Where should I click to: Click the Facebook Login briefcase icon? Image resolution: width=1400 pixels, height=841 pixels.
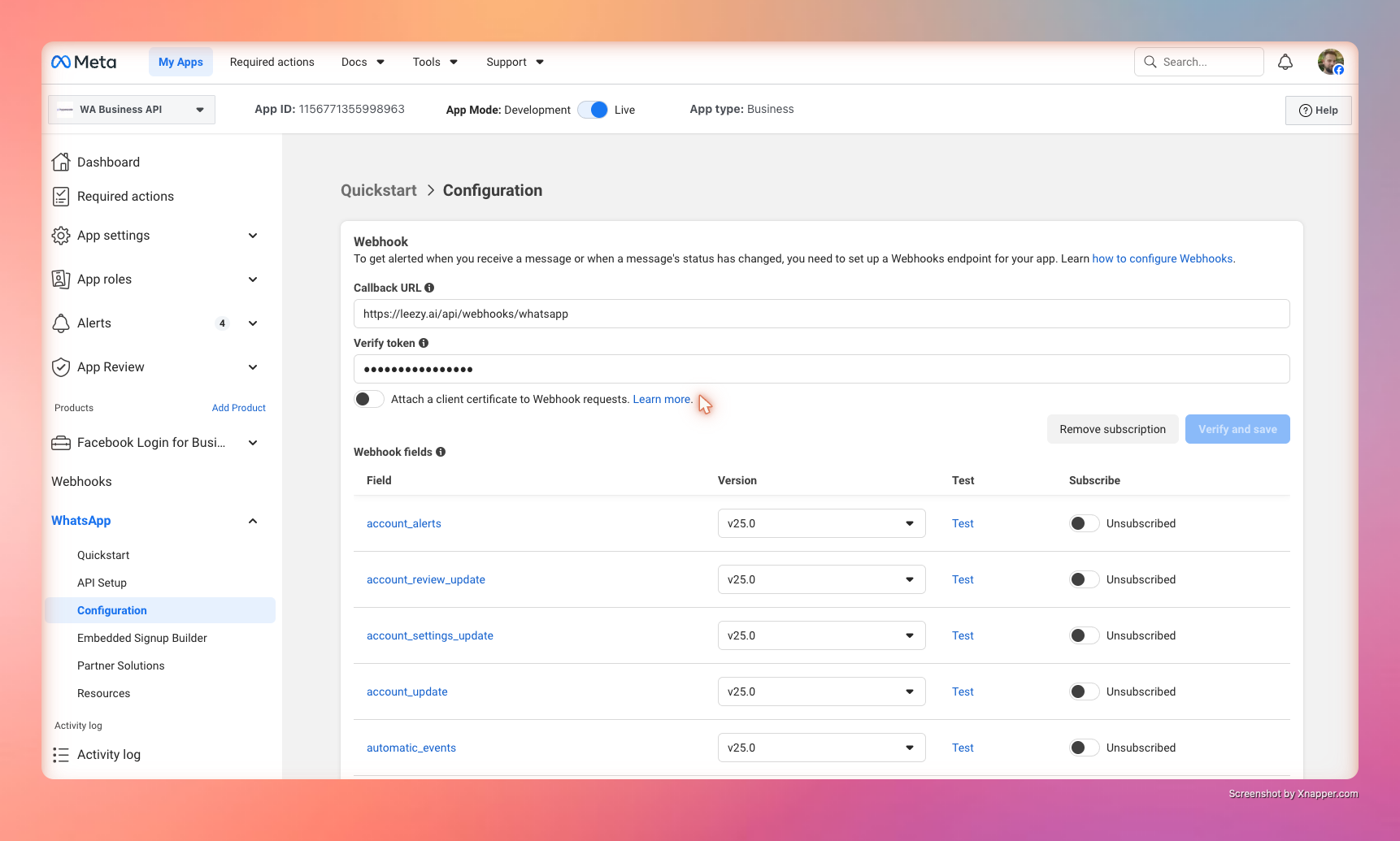(61, 443)
